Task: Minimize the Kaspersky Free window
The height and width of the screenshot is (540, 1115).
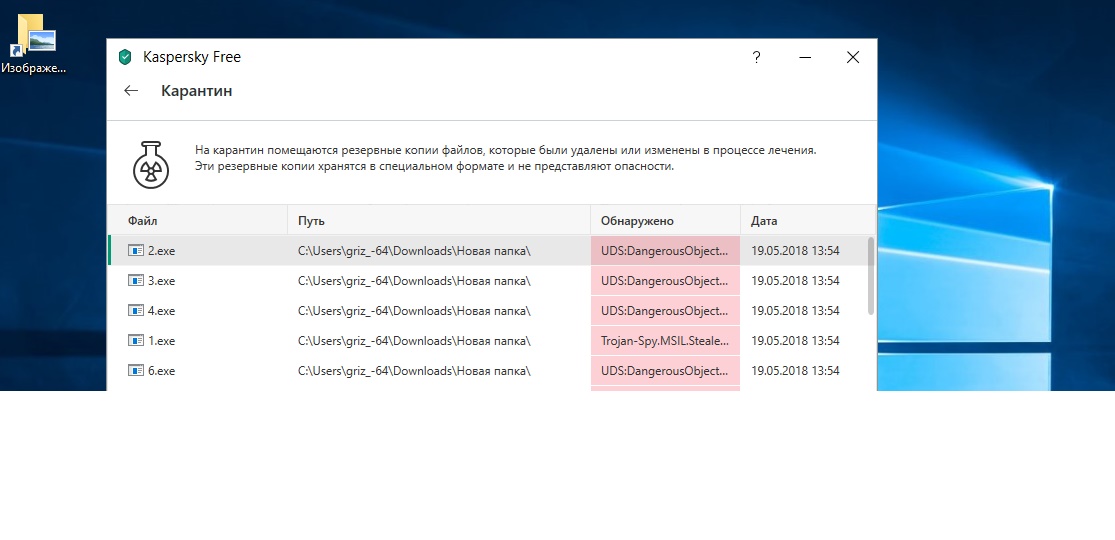Action: pyautogui.click(x=805, y=58)
